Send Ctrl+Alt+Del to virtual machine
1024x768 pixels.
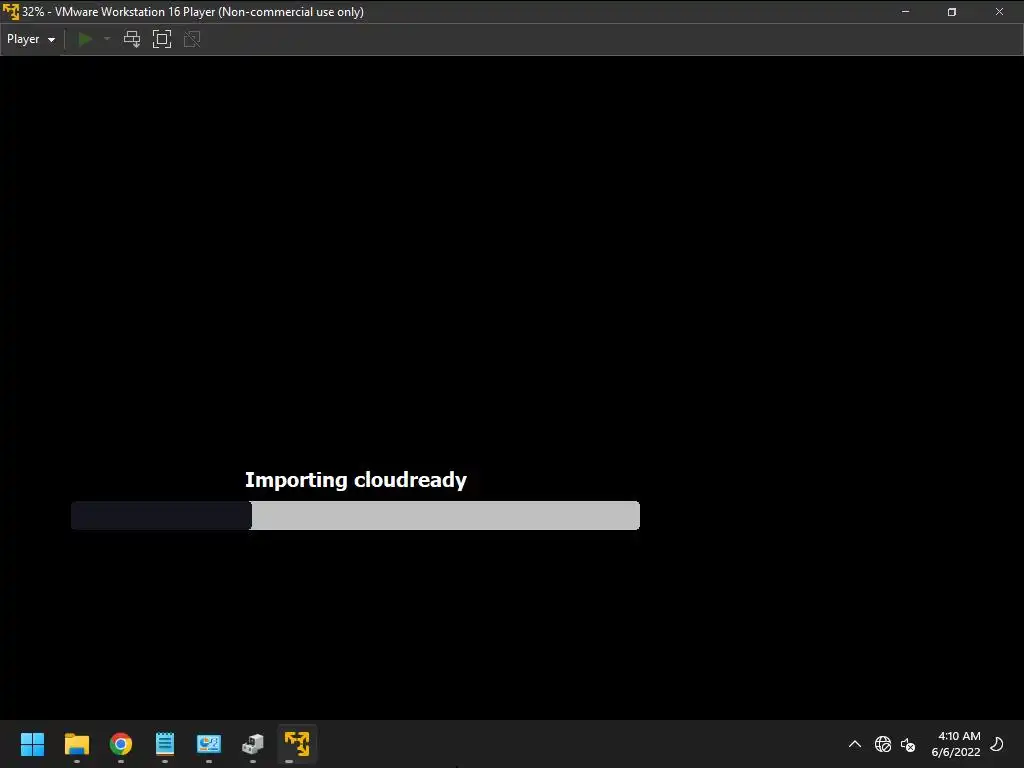pos(132,39)
